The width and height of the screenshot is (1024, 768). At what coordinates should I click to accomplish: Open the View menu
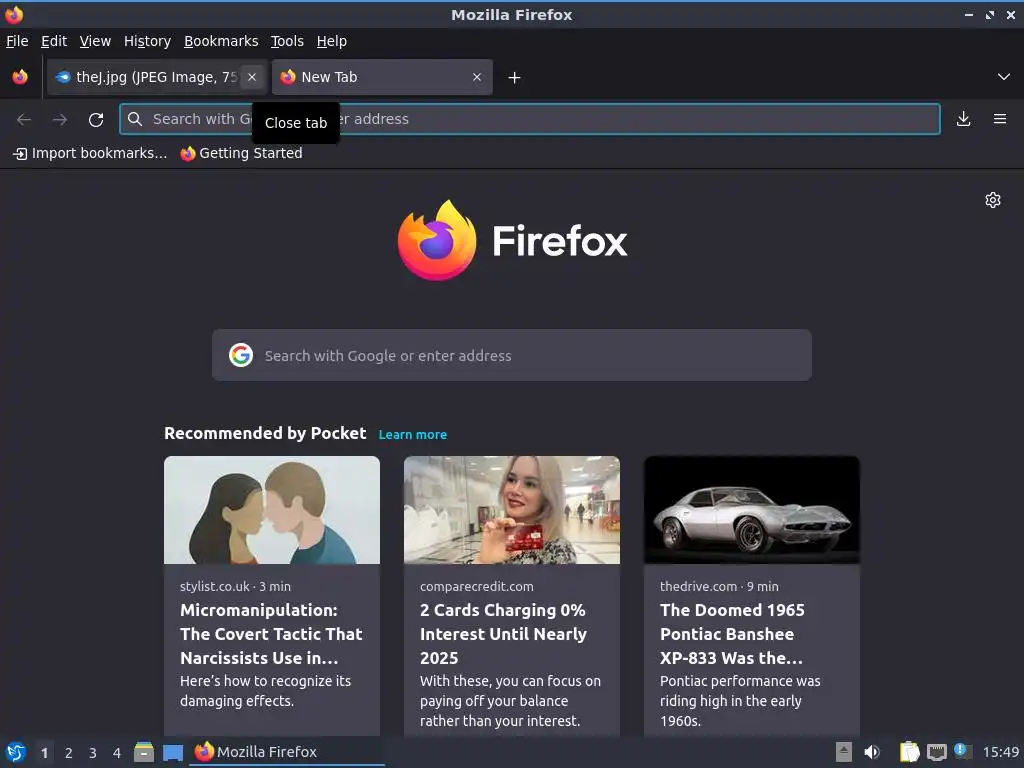[95, 41]
